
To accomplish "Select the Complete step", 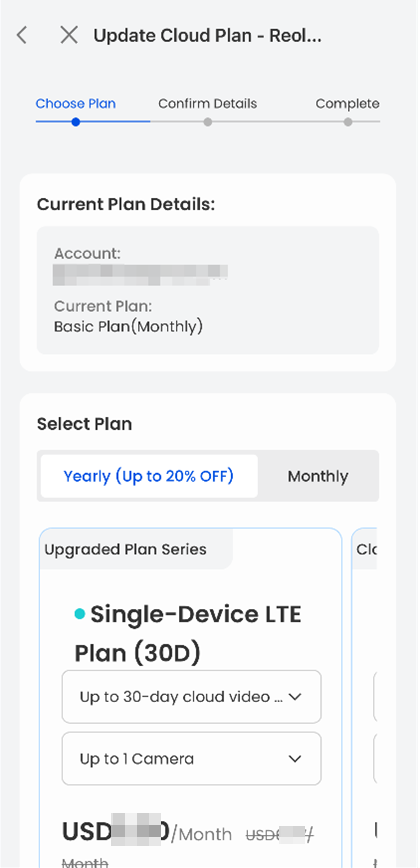I will 348,104.
